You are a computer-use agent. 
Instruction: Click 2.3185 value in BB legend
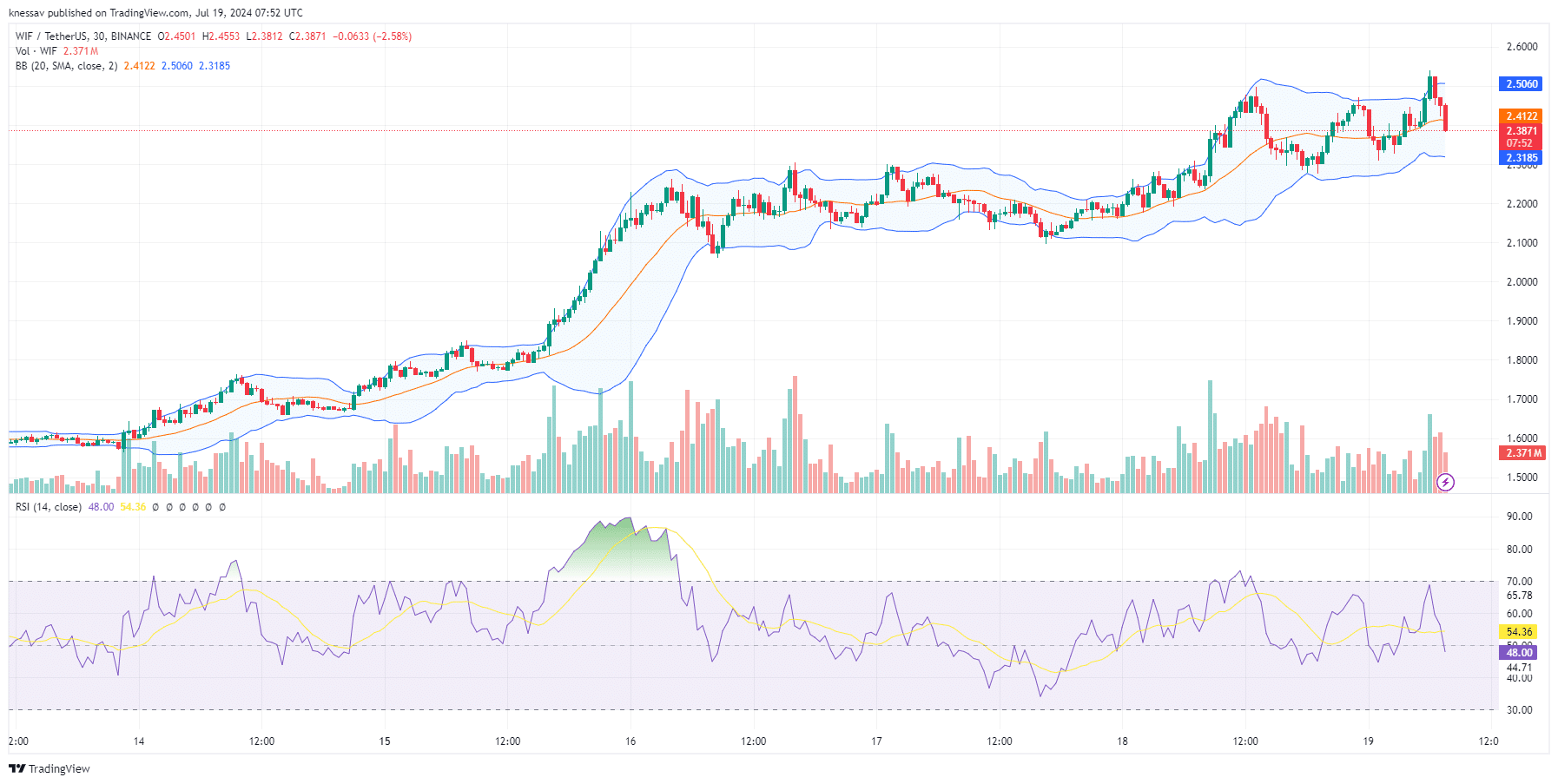[x=215, y=66]
